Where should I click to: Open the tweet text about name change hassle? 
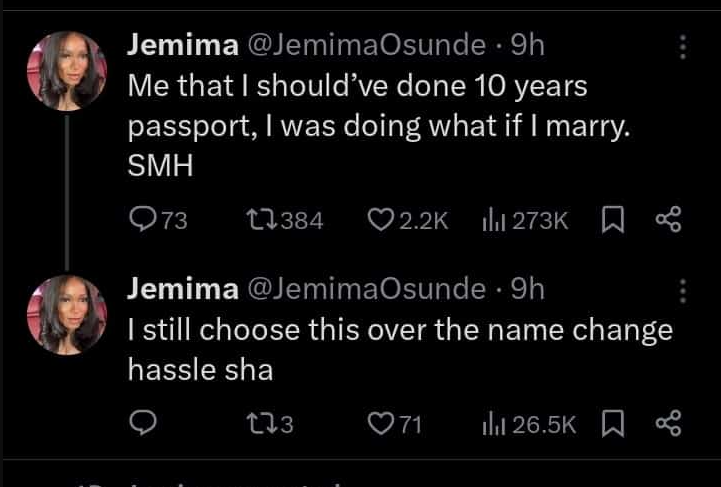(400, 350)
